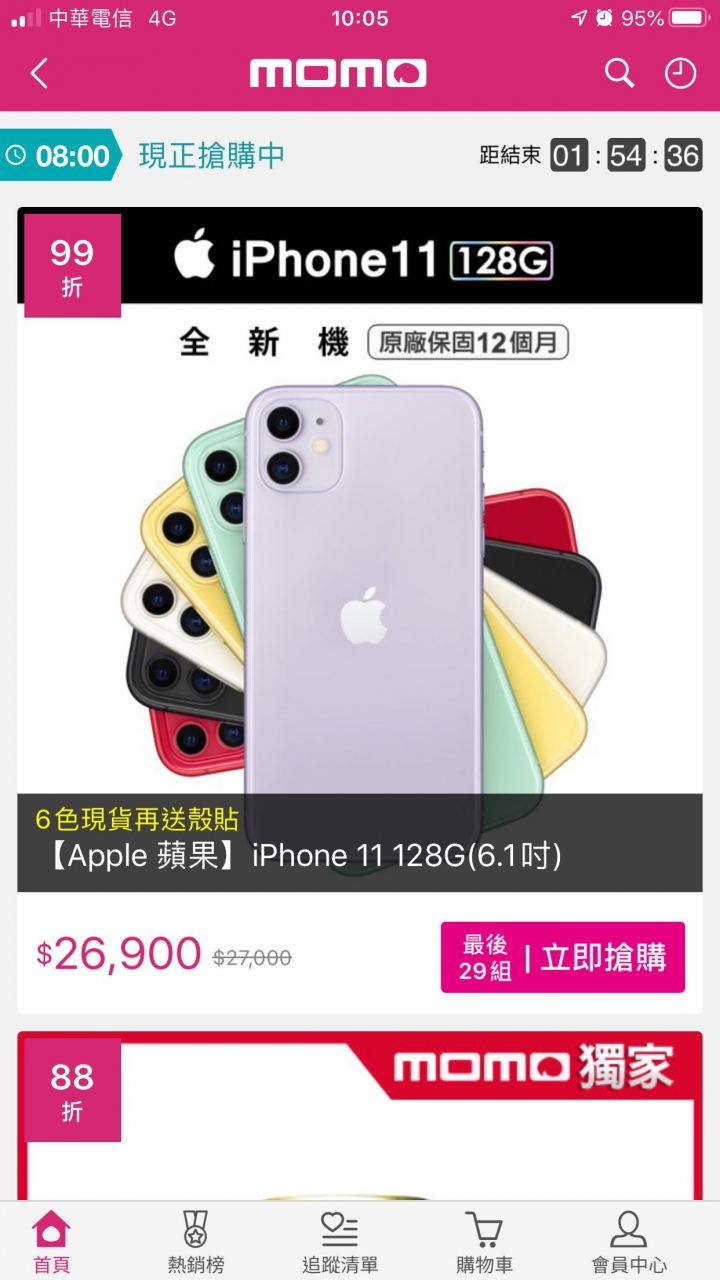Tap the 99折 discount badge

click(x=72, y=266)
